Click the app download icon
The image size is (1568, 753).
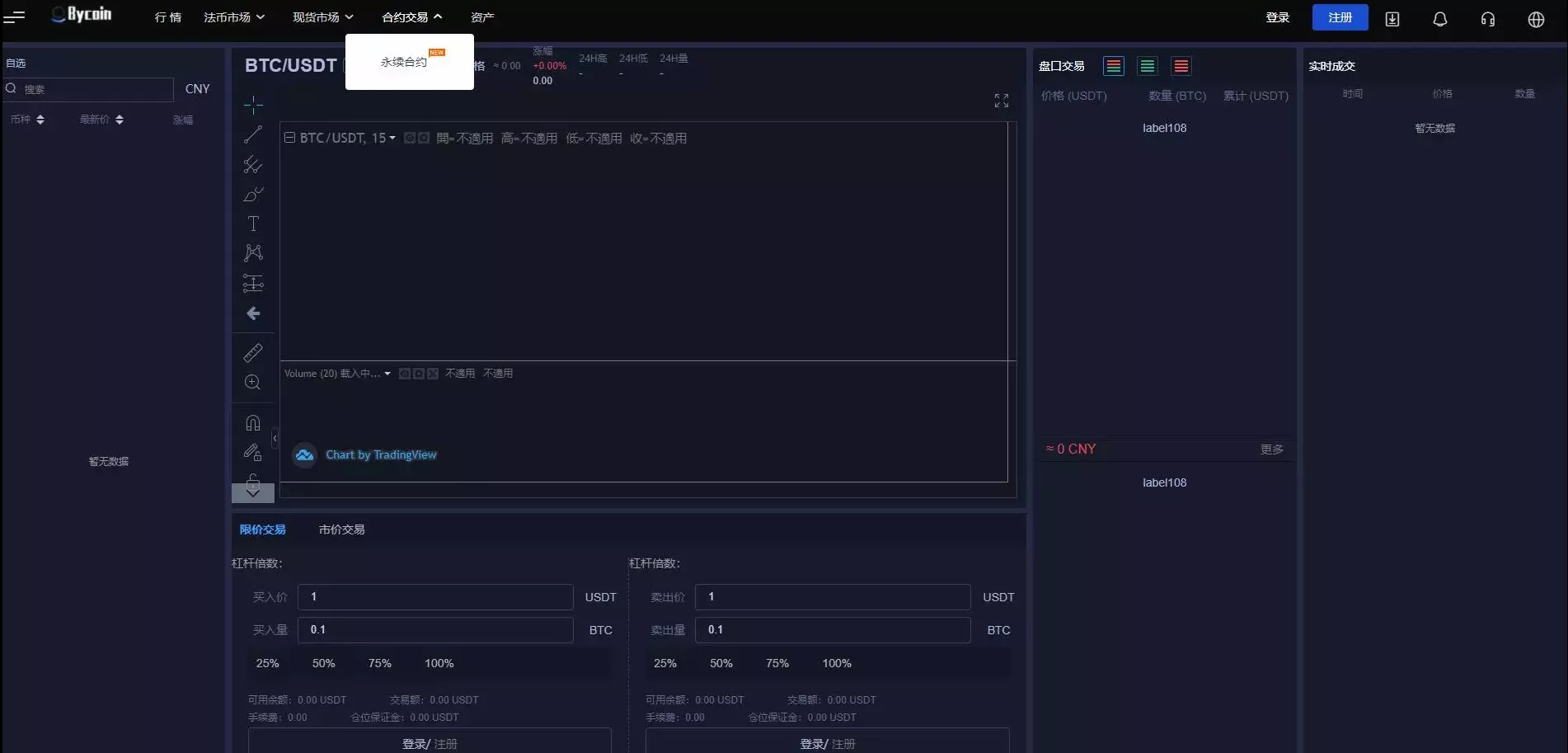tap(1392, 18)
